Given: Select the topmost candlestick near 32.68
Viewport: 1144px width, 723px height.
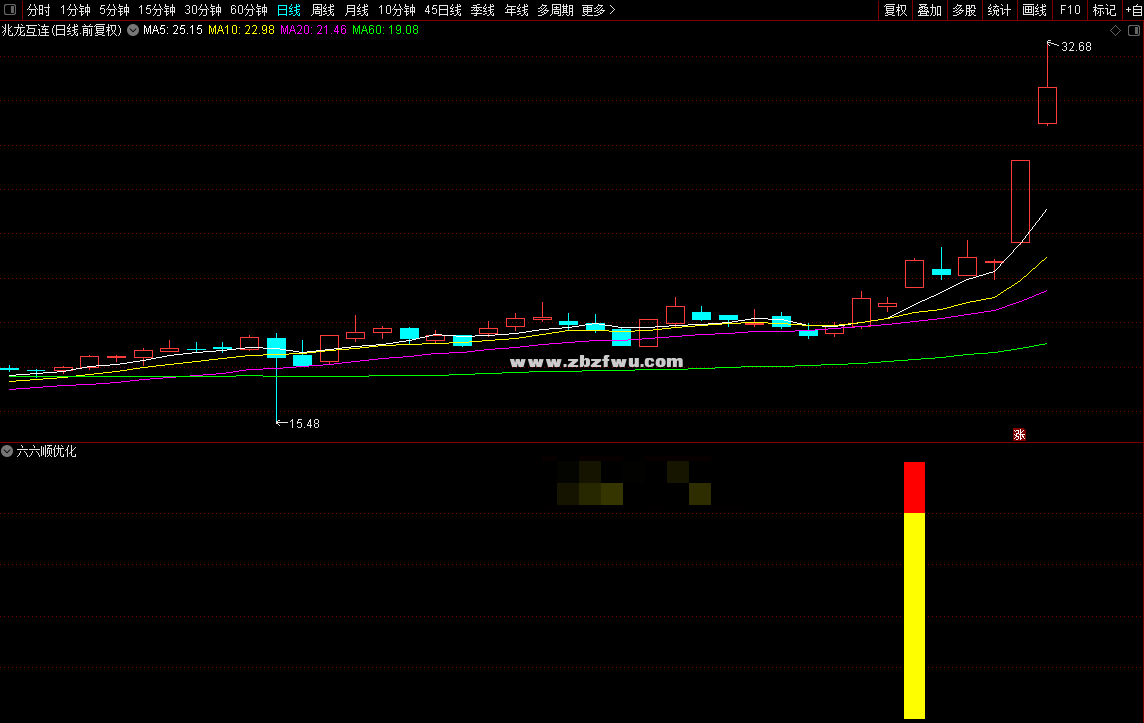Looking at the screenshot, I should (1048, 105).
